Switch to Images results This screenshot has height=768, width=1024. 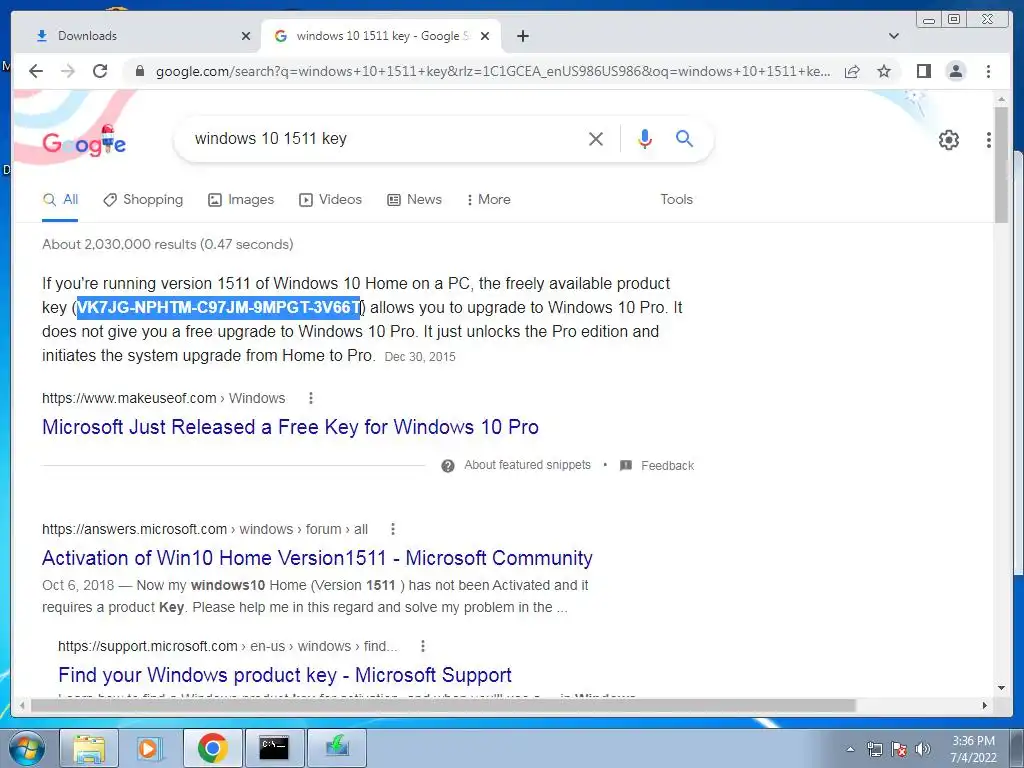(x=241, y=199)
